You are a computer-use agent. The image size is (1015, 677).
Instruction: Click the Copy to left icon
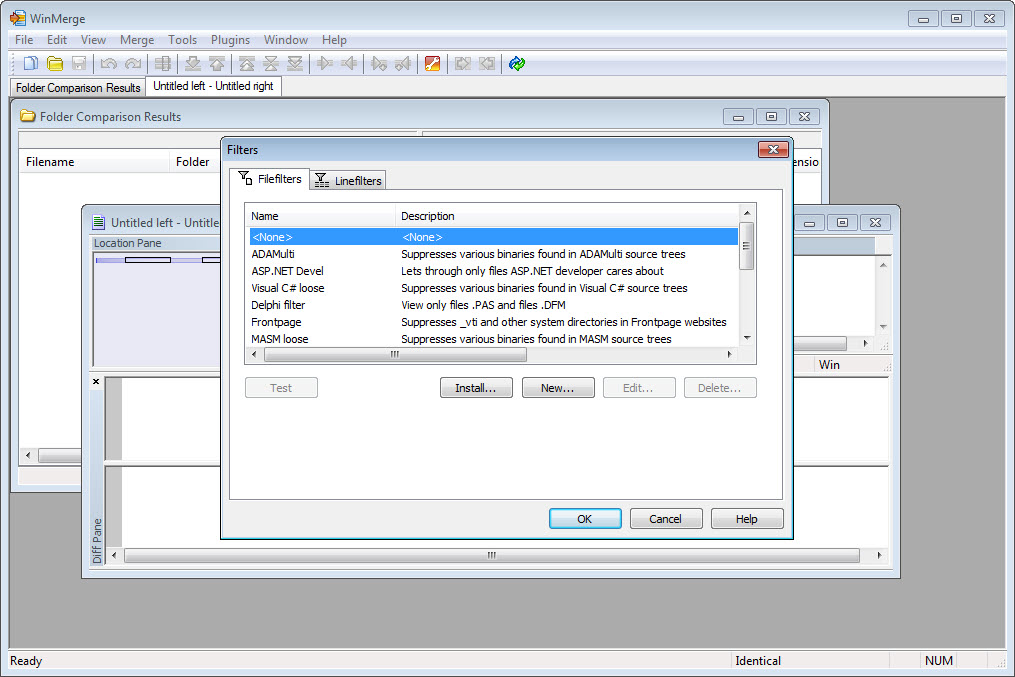pos(350,63)
